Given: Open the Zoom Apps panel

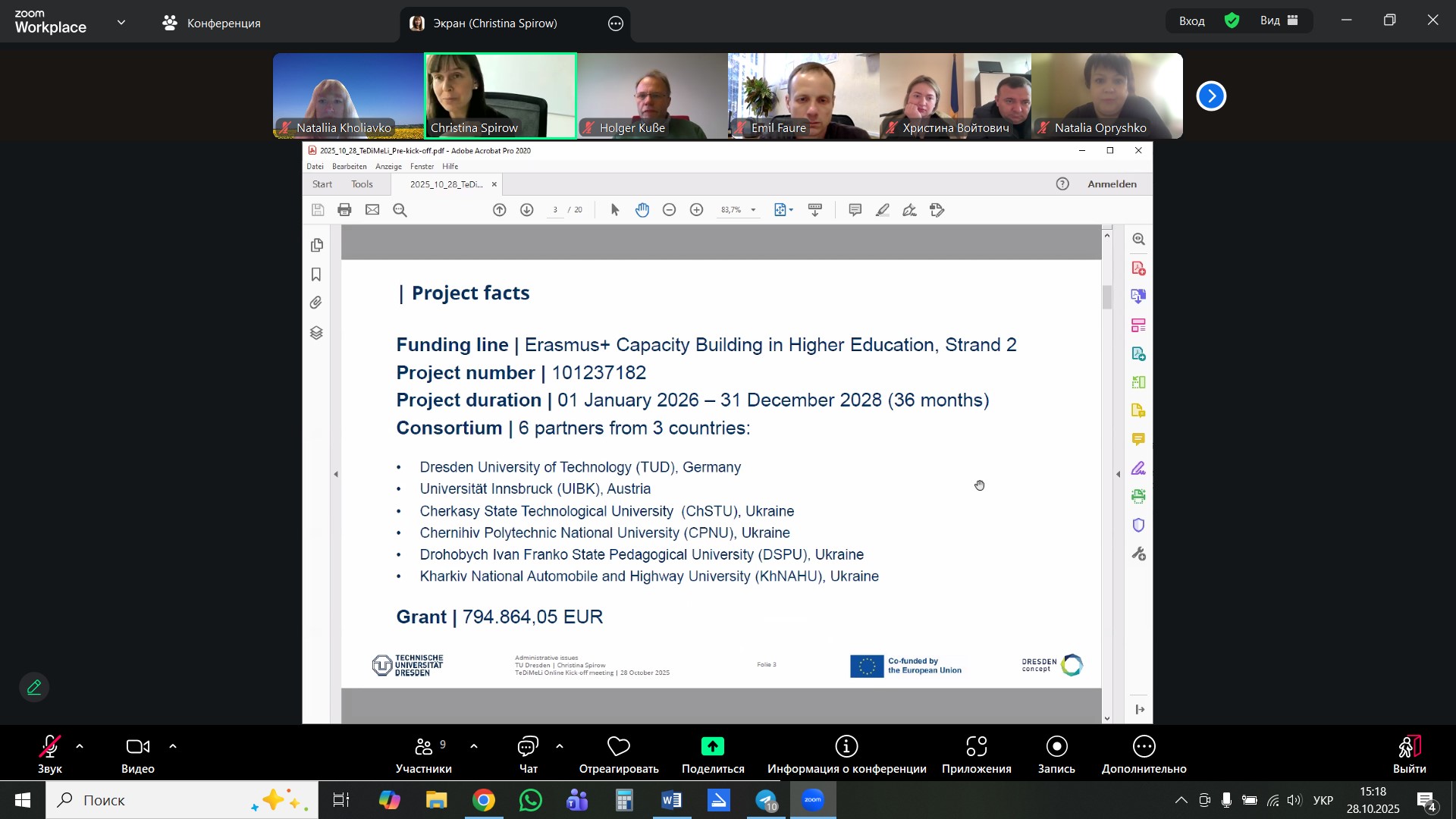Looking at the screenshot, I should (976, 755).
